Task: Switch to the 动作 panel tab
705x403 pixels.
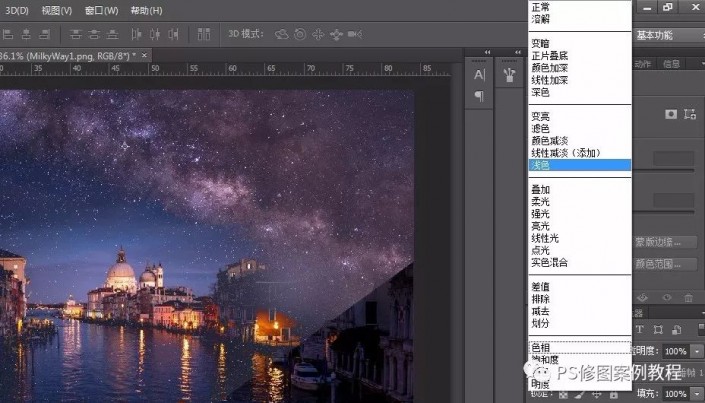Action: point(642,64)
